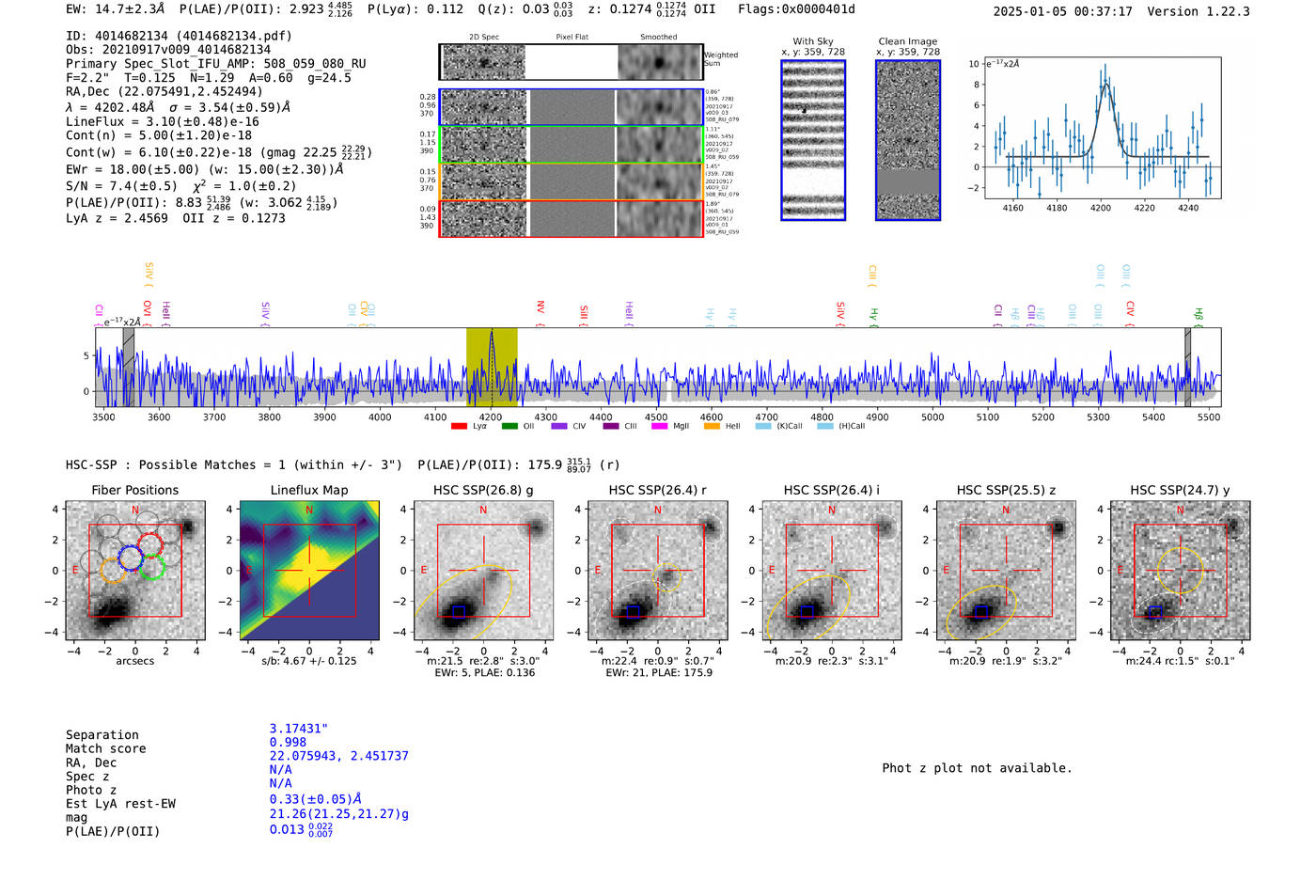The height and width of the screenshot is (896, 1316).
Task: Click the gray hatched band near 5460
Action: [1188, 368]
